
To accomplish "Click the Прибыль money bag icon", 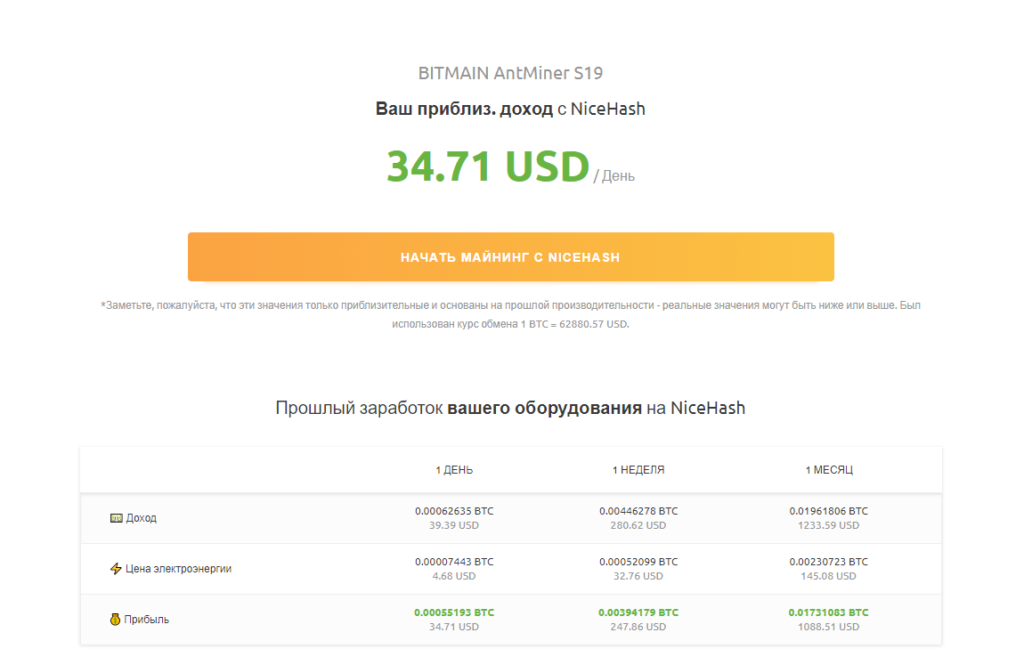I will [116, 620].
